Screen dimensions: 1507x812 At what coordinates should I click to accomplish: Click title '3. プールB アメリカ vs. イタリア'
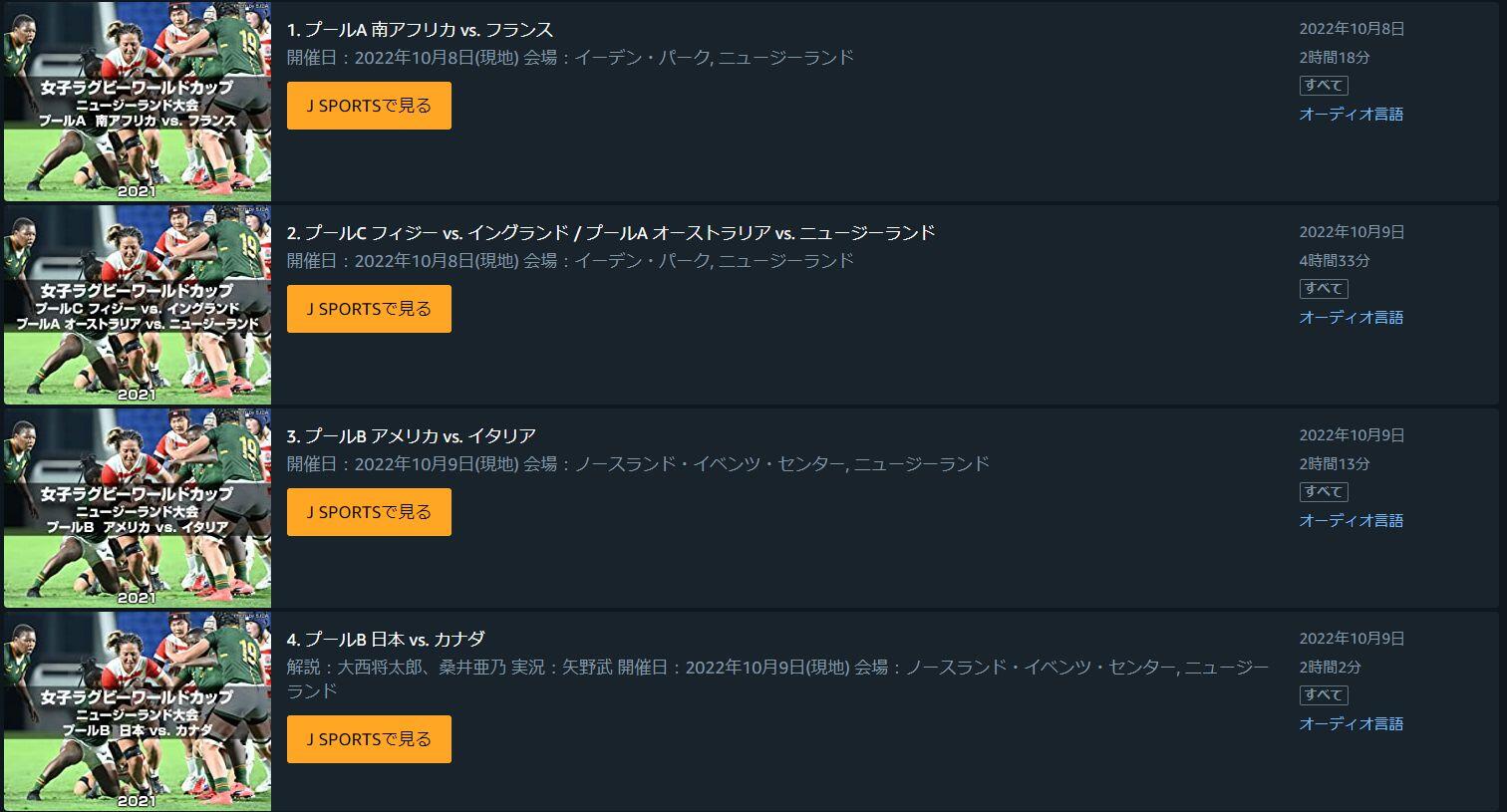tap(411, 436)
